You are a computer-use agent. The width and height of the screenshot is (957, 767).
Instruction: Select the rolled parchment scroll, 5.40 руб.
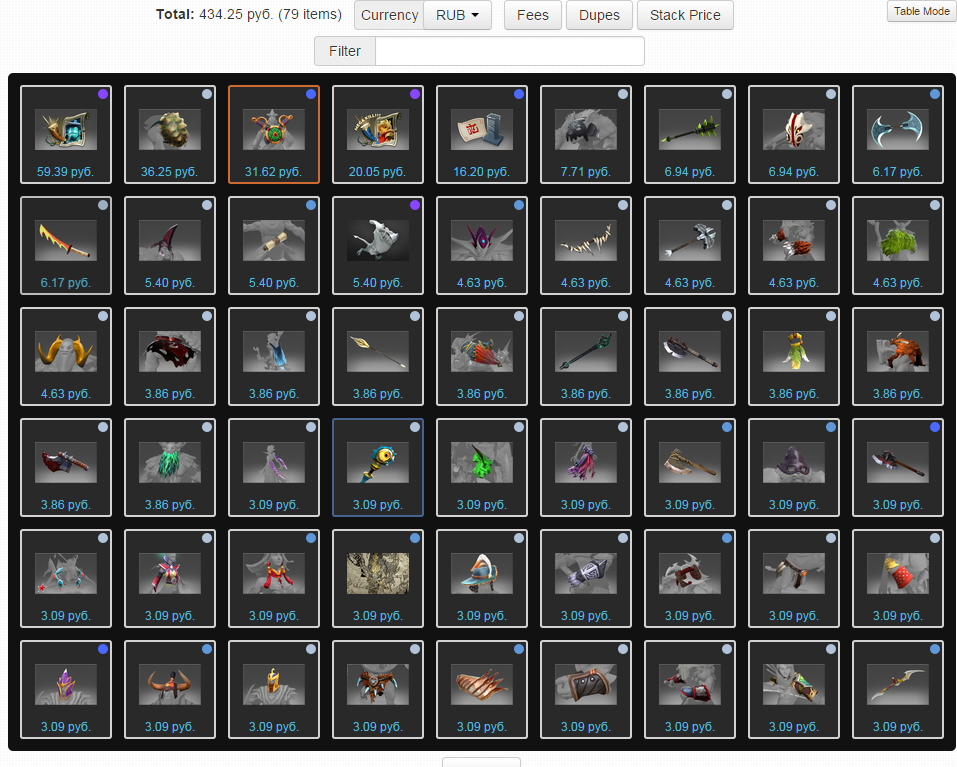(x=274, y=245)
